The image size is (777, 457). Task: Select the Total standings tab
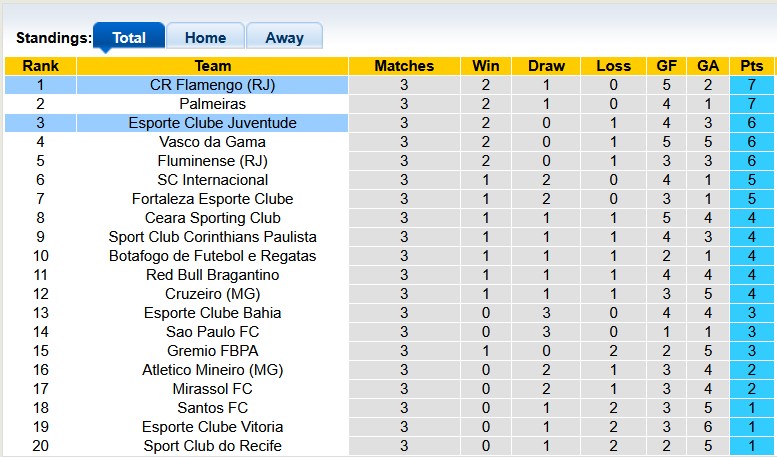tap(129, 38)
